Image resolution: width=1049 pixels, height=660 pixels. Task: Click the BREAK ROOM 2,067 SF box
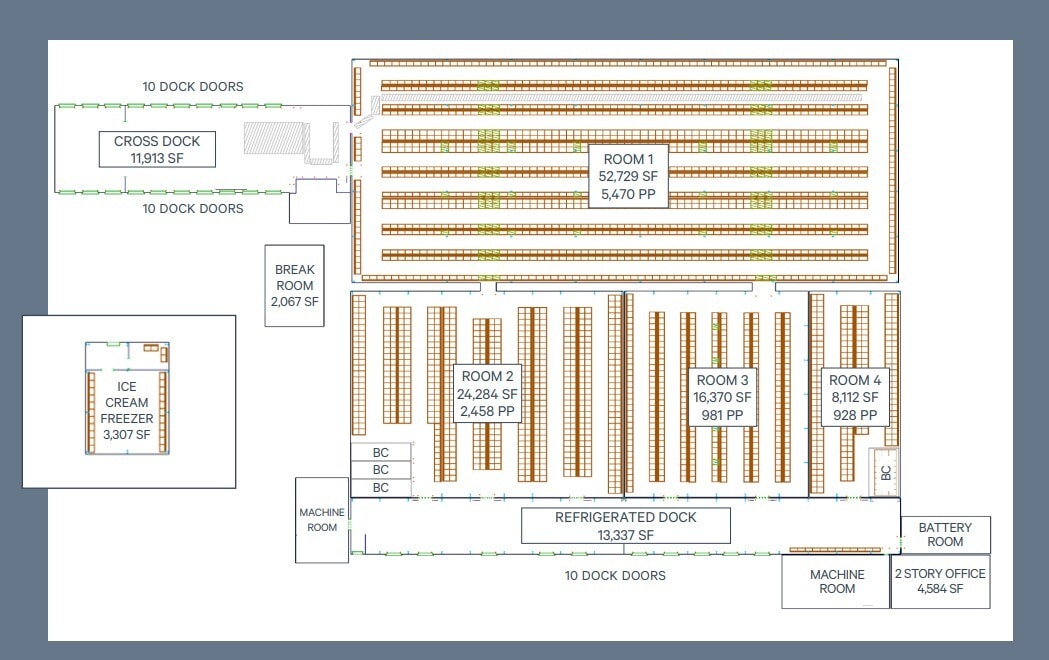pos(295,287)
